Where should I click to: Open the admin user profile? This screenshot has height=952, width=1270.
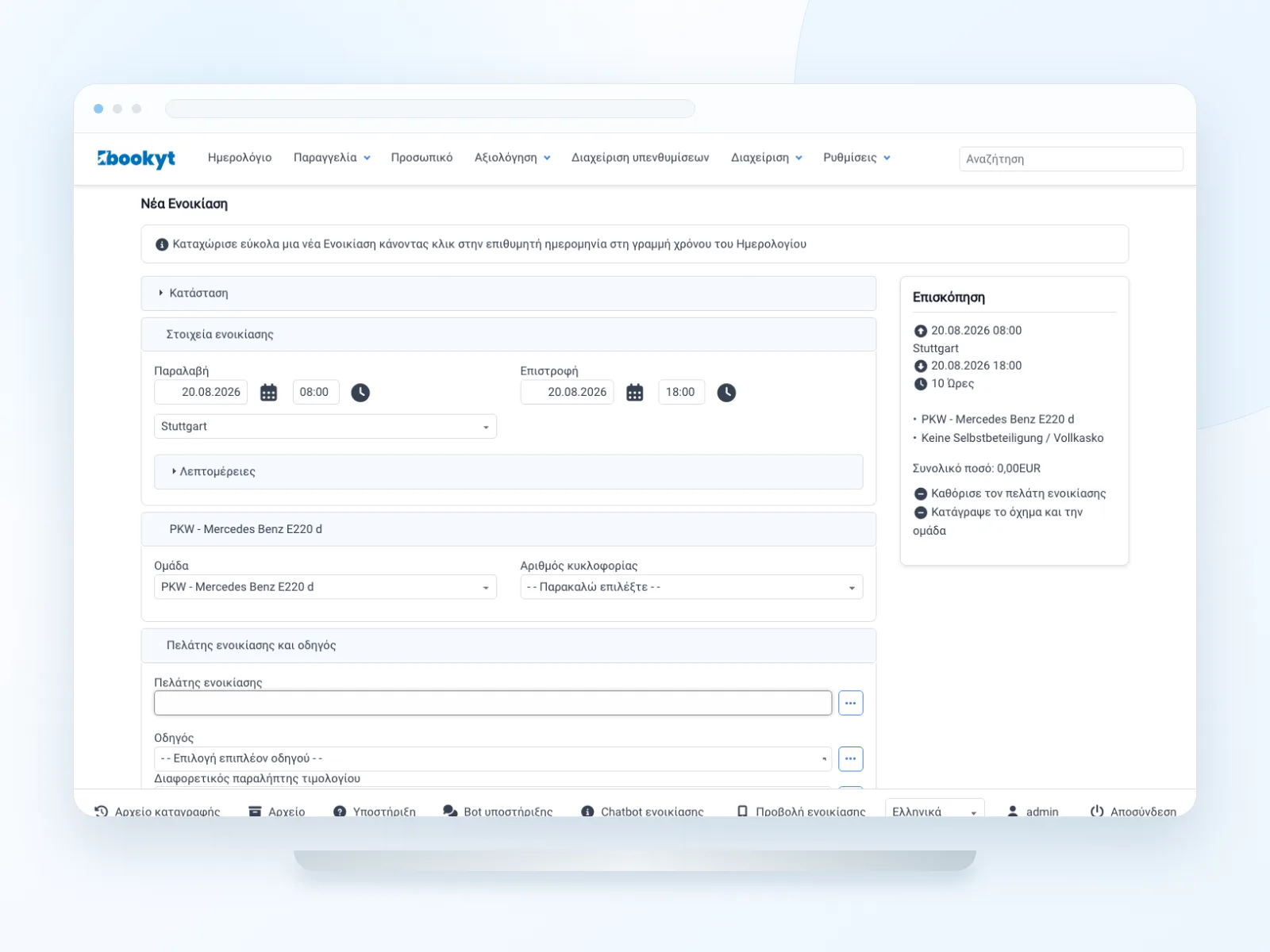(1033, 812)
